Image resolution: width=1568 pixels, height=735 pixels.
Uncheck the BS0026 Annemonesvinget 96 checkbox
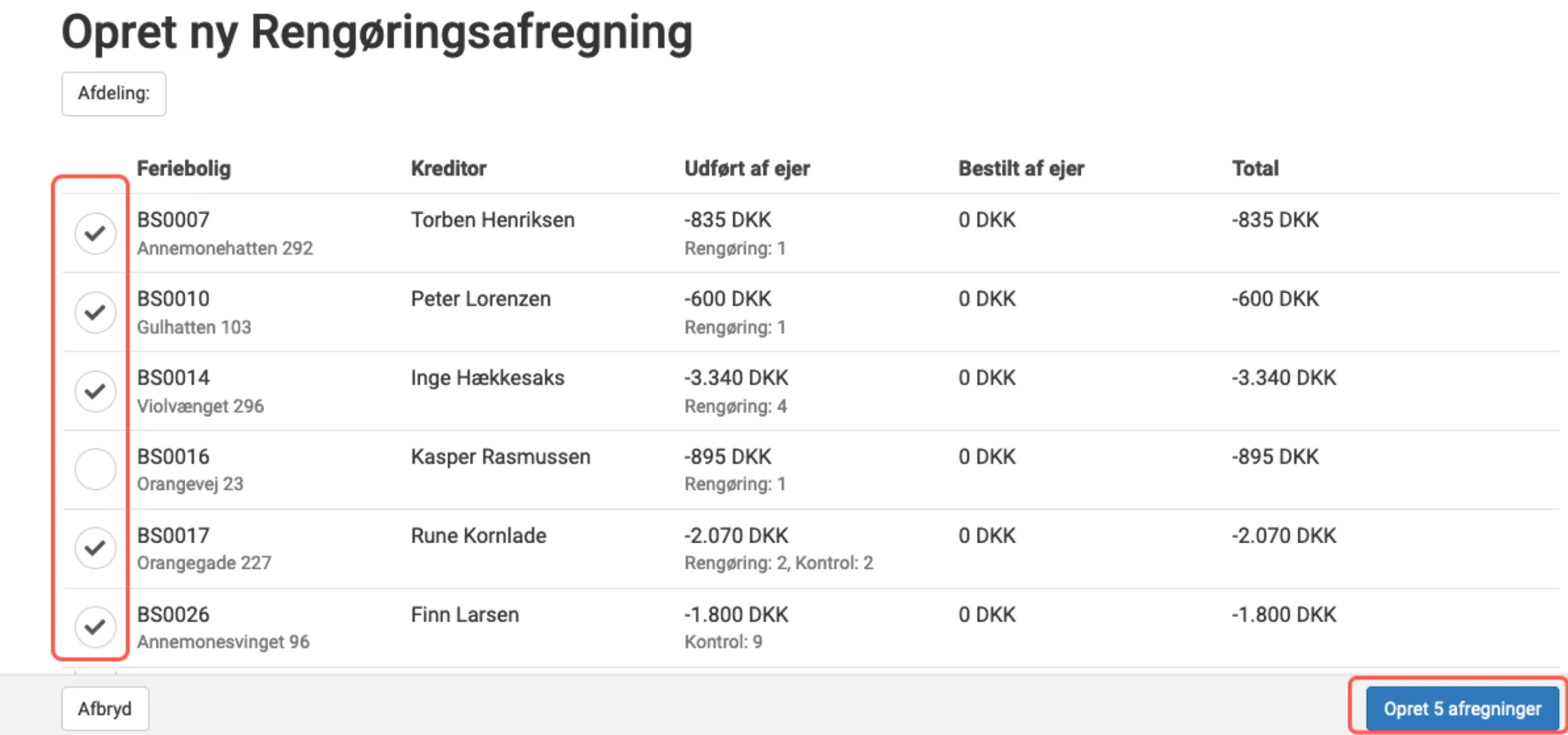point(95,627)
